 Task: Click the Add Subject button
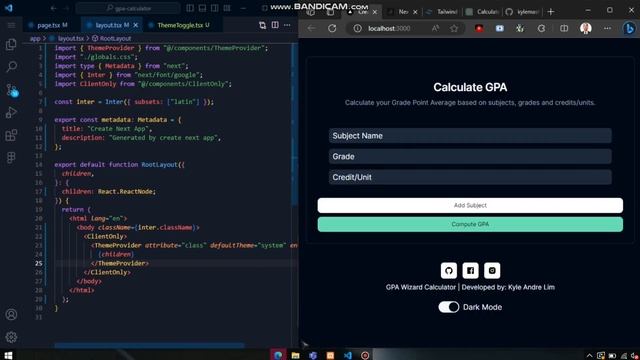(470, 205)
